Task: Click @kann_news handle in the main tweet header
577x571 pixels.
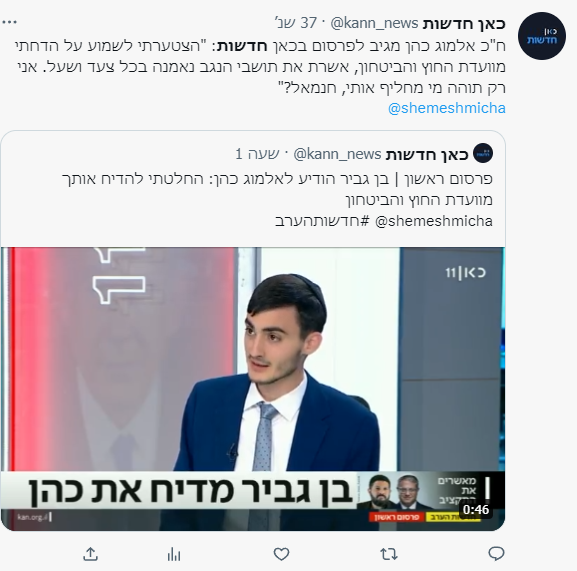Action: pyautogui.click(x=374, y=23)
